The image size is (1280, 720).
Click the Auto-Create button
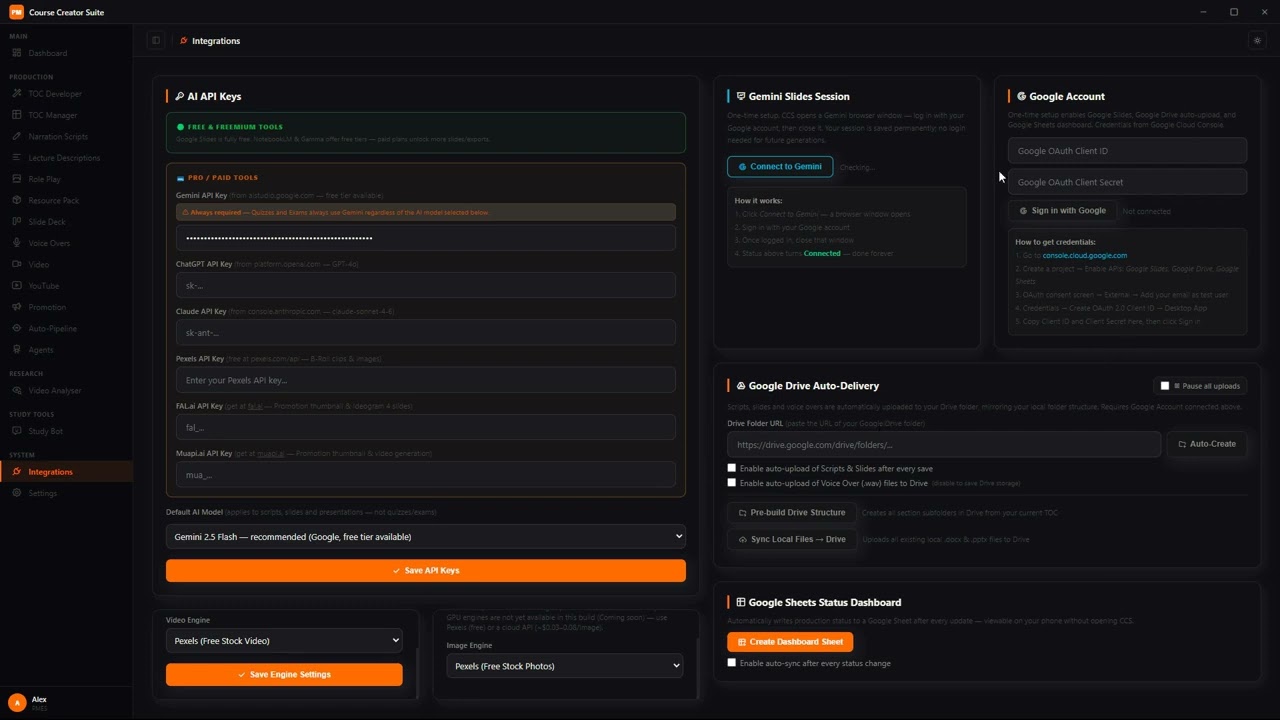[x=1207, y=444]
